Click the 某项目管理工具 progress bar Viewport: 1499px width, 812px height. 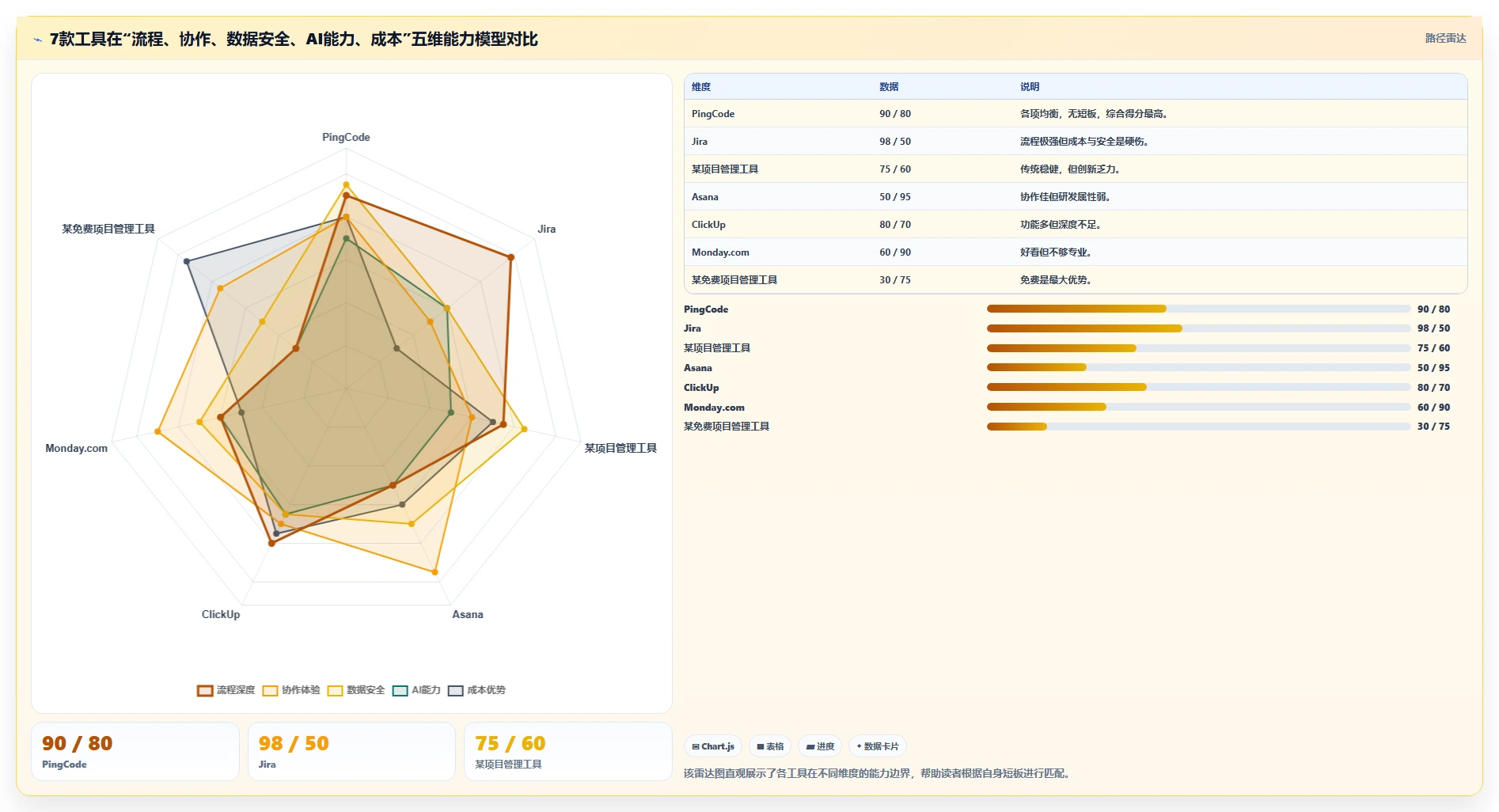click(x=1198, y=348)
